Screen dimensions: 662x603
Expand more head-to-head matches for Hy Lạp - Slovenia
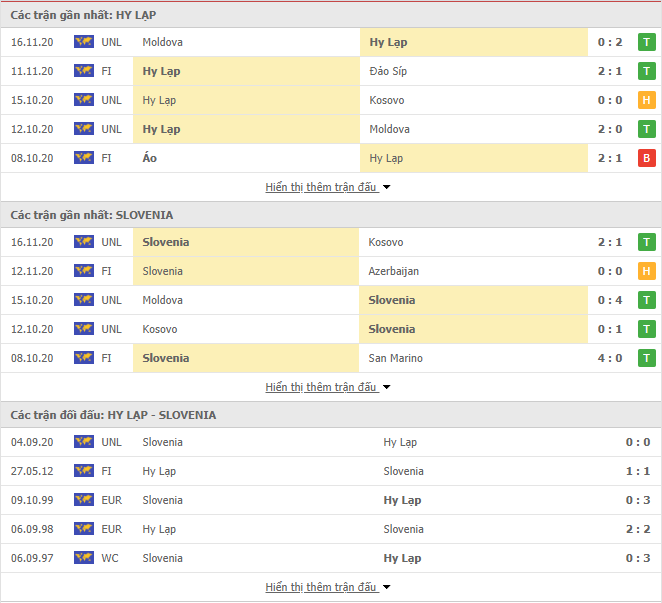click(328, 587)
